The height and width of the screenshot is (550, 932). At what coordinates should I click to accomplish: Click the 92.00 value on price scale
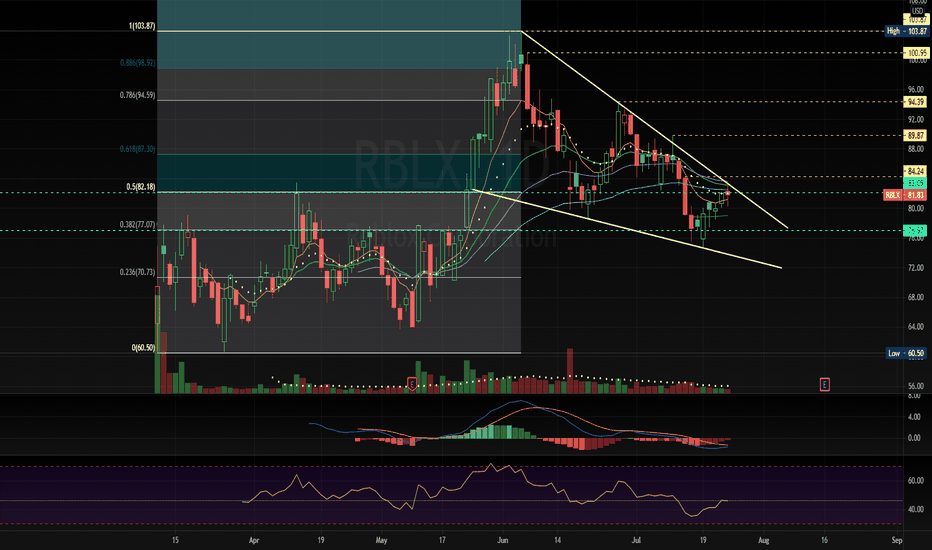[916, 120]
